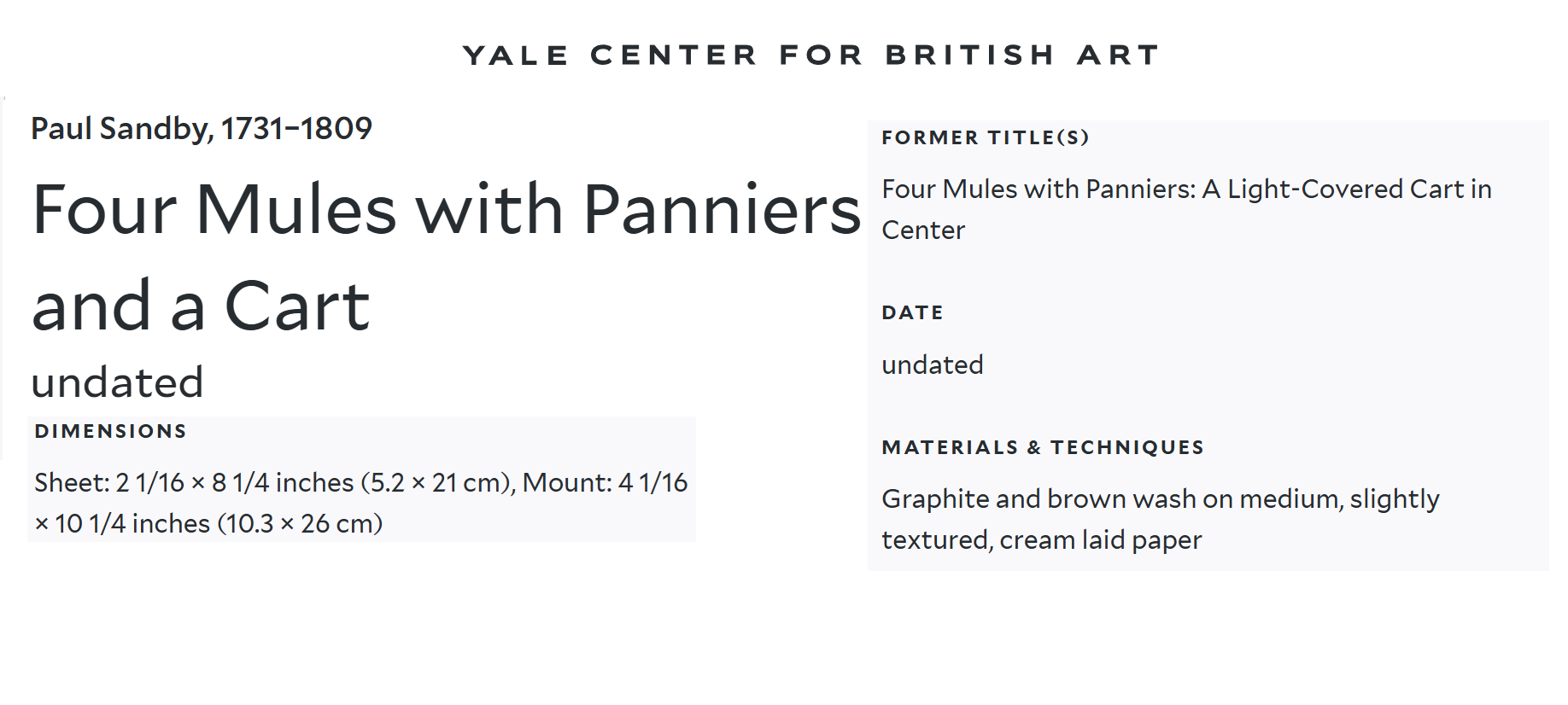
Task: Select the Dimensions heading
Action: (110, 431)
